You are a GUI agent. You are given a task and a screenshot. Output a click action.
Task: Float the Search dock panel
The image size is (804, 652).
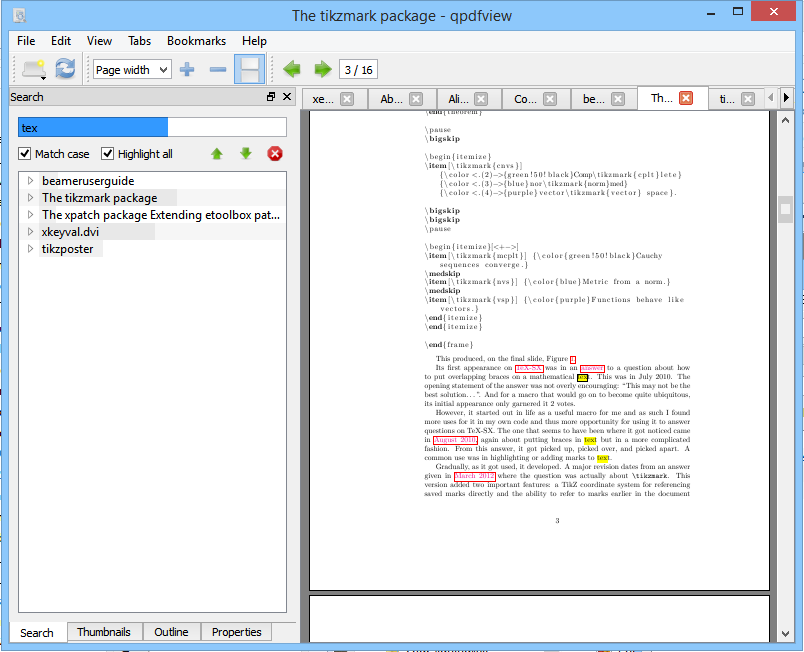271,97
